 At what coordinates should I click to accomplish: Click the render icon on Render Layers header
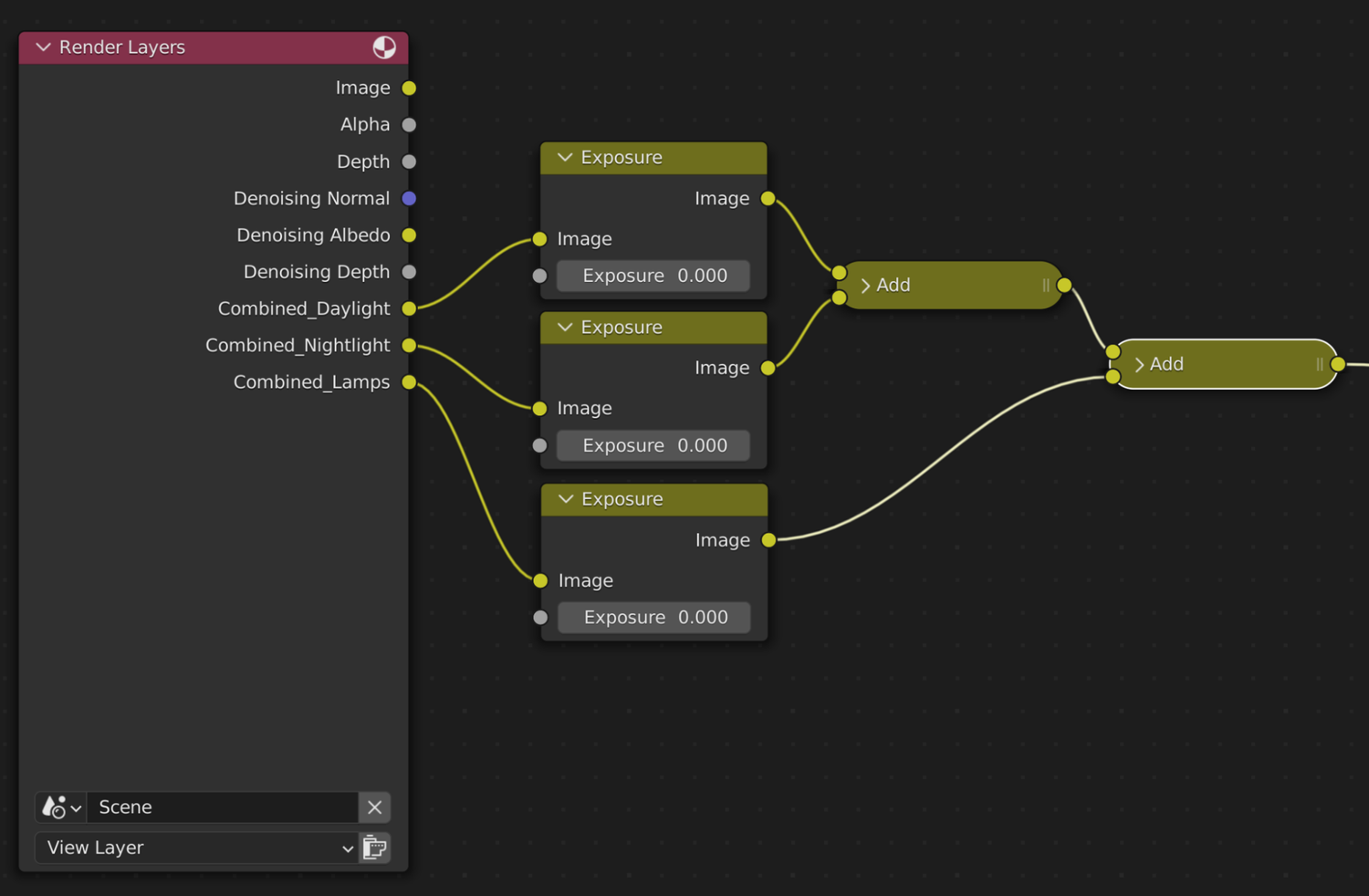pyautogui.click(x=383, y=47)
